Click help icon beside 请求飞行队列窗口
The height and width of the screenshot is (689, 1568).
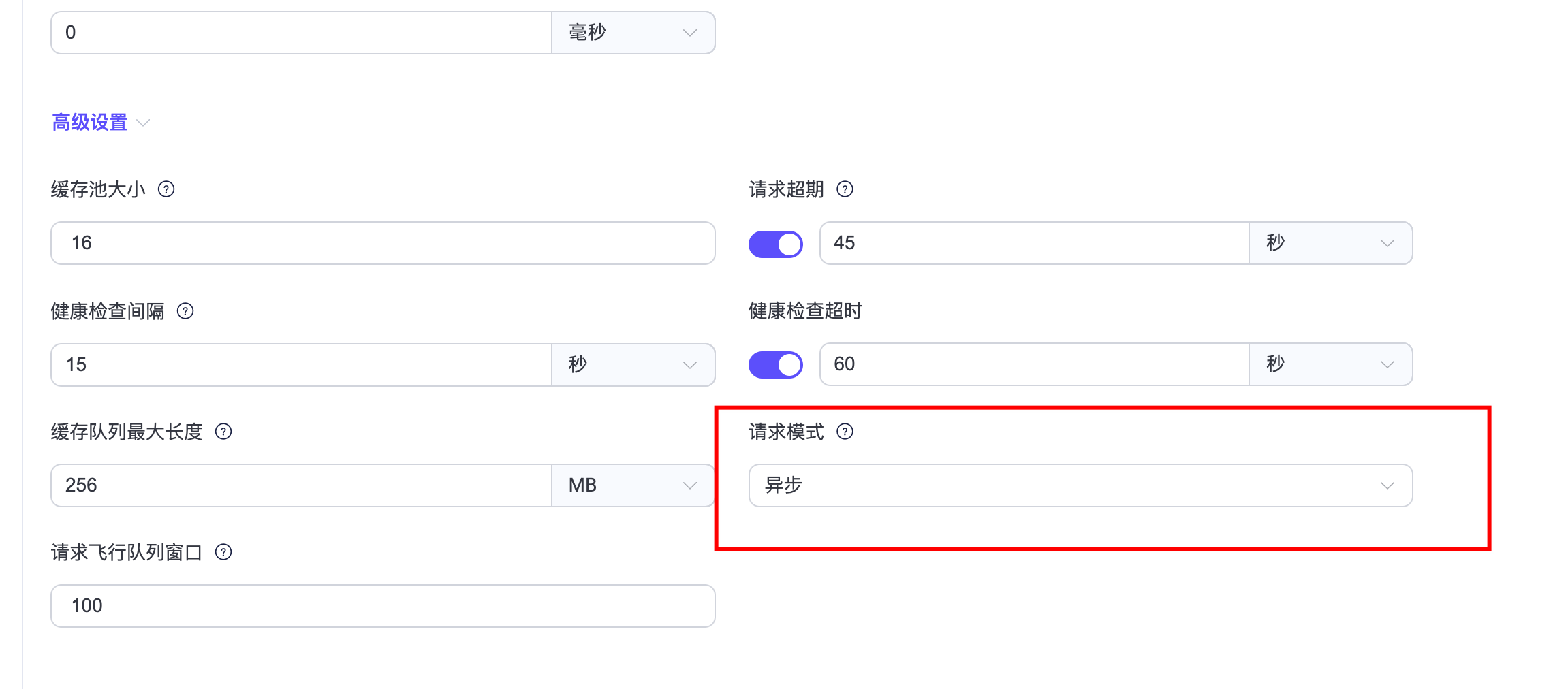[x=223, y=552]
